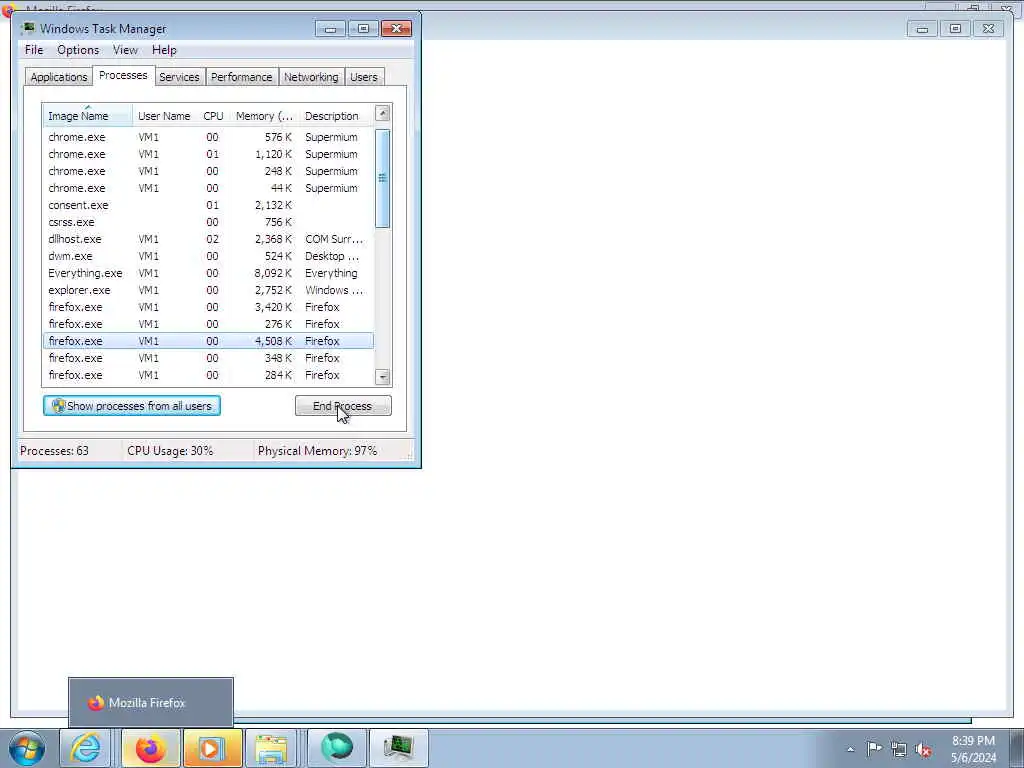Click the network tray icon
The width and height of the screenshot is (1024, 768).
[x=899, y=749]
